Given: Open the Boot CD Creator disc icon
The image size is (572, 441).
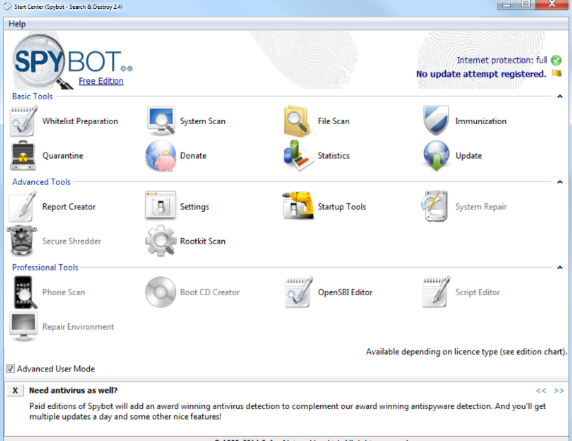Looking at the screenshot, I should click(x=161, y=292).
